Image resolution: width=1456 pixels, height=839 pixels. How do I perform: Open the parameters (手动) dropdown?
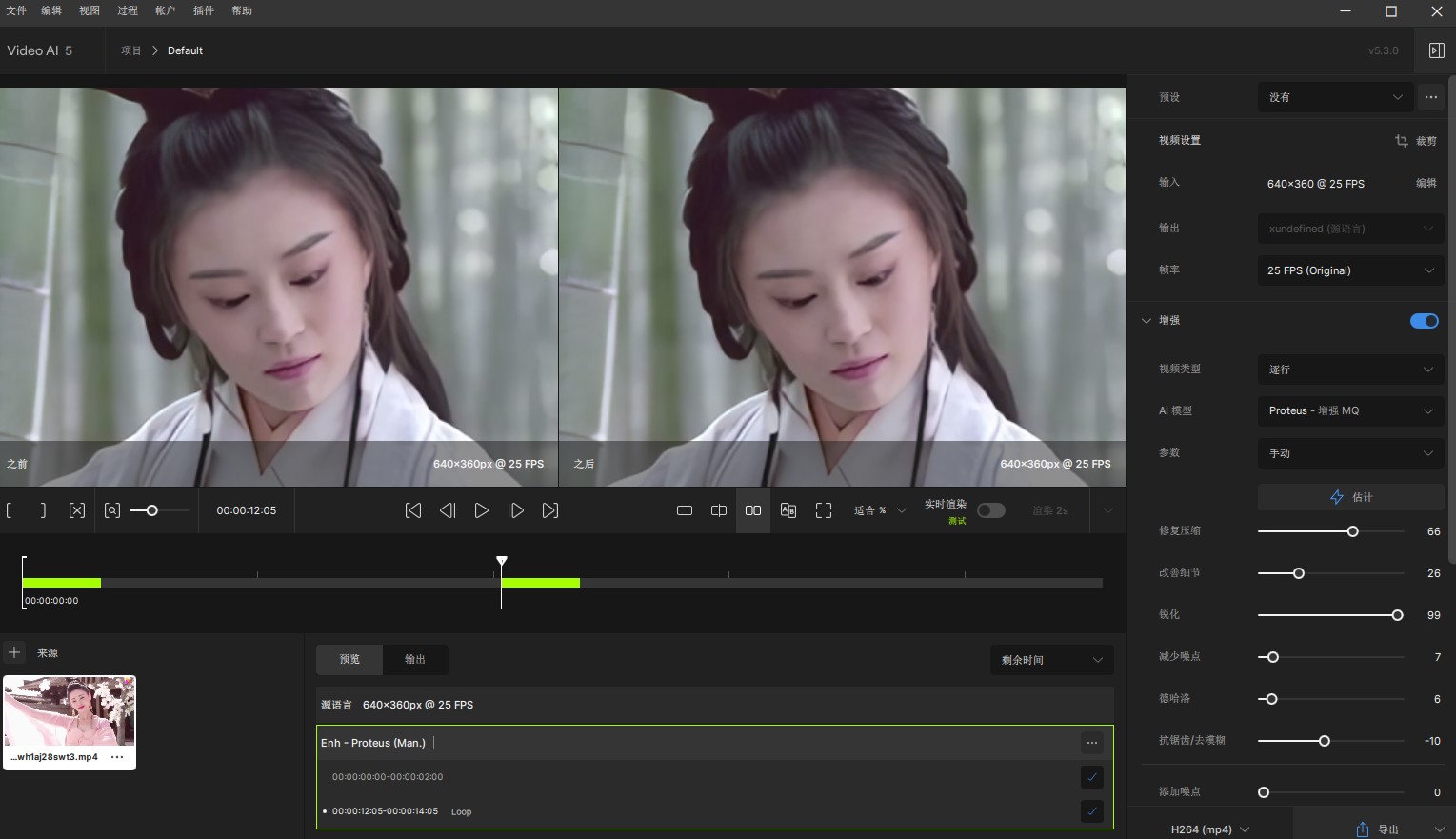1350,453
